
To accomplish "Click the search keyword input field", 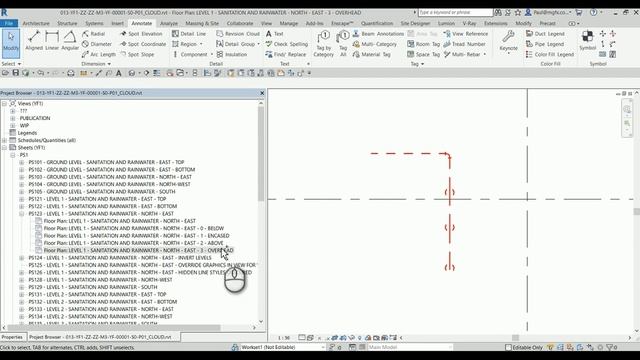I will (455, 13).
